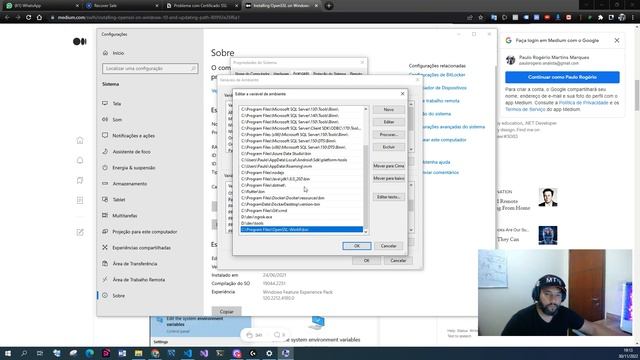640x360 pixels.
Task: Select the C:\flutter\bin path entry
Action: (301, 191)
